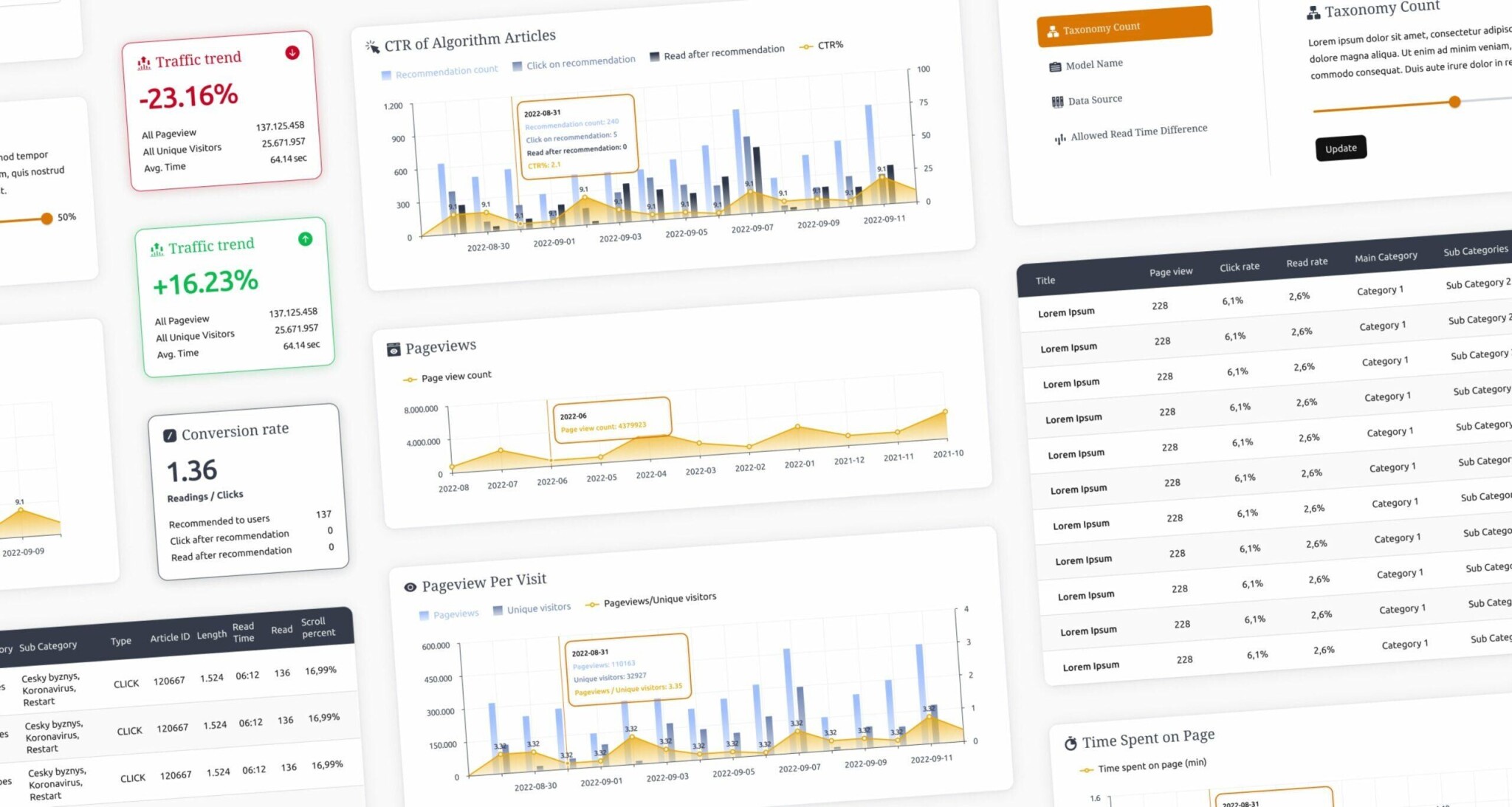Image resolution: width=1512 pixels, height=807 pixels.
Task: Sort table by Click rate column header
Action: point(1239,267)
